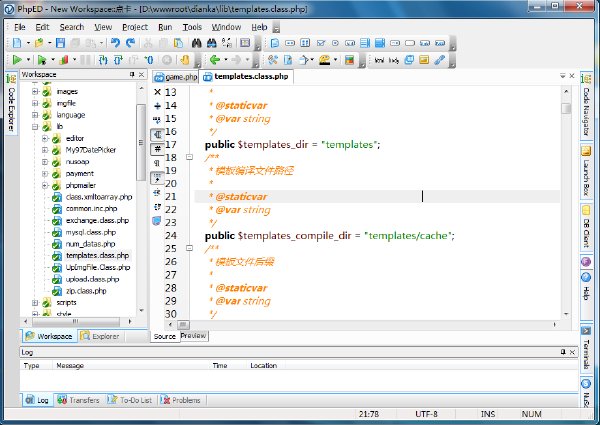Open the Project menu
The width and height of the screenshot is (600, 425).
[x=135, y=27]
